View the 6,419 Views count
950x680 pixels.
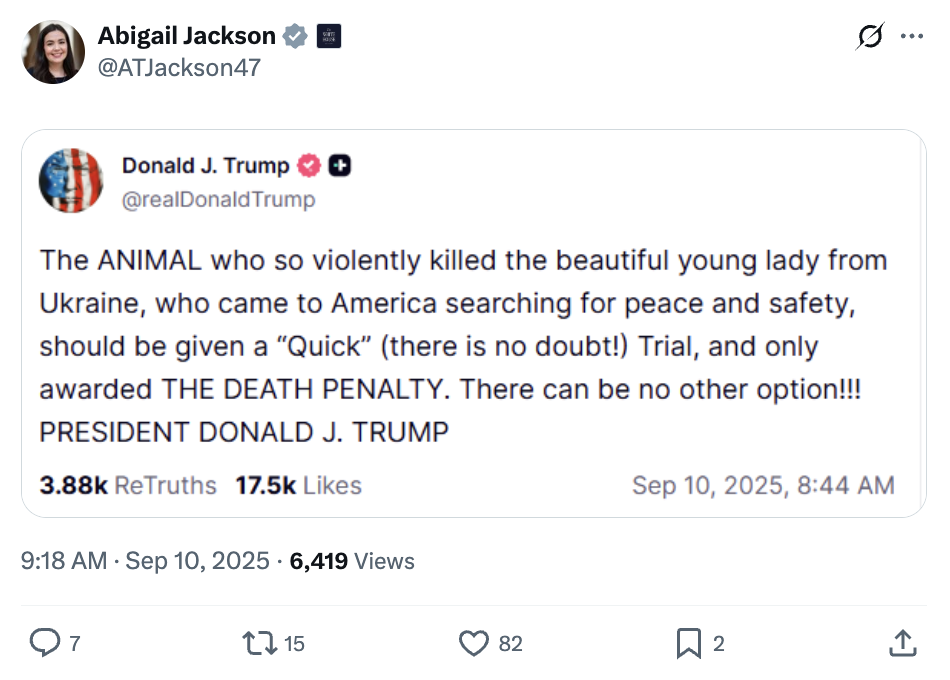352,561
